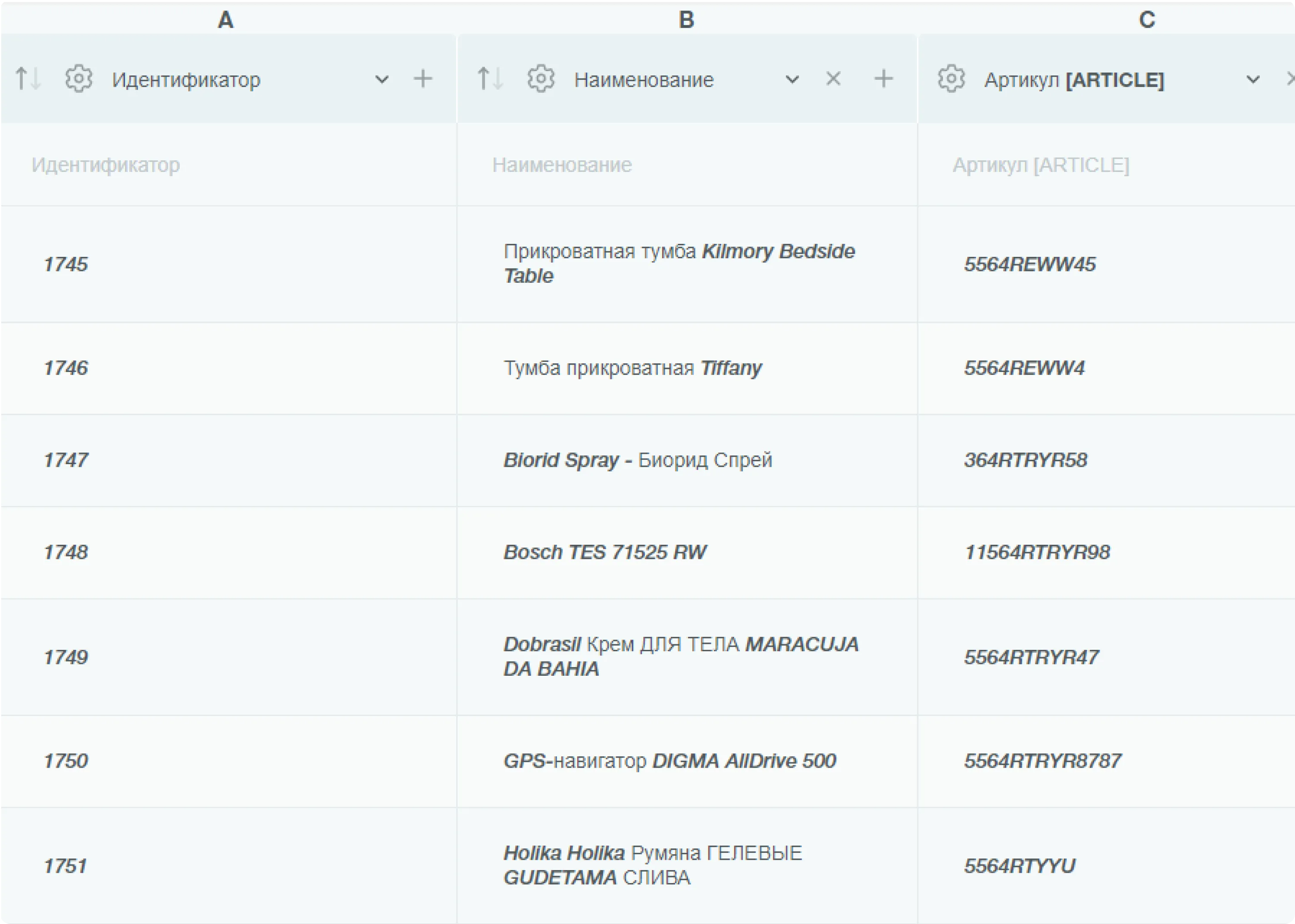This screenshot has width=1295, height=924.
Task: Select column A header letter
Action: [225, 20]
